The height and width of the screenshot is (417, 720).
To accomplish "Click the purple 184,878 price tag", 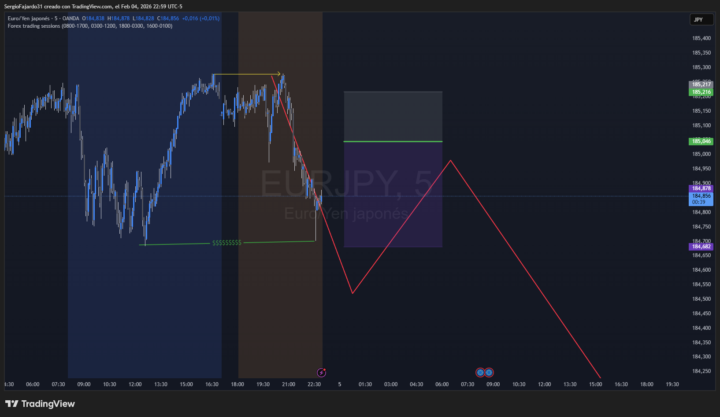I will click(701, 188).
